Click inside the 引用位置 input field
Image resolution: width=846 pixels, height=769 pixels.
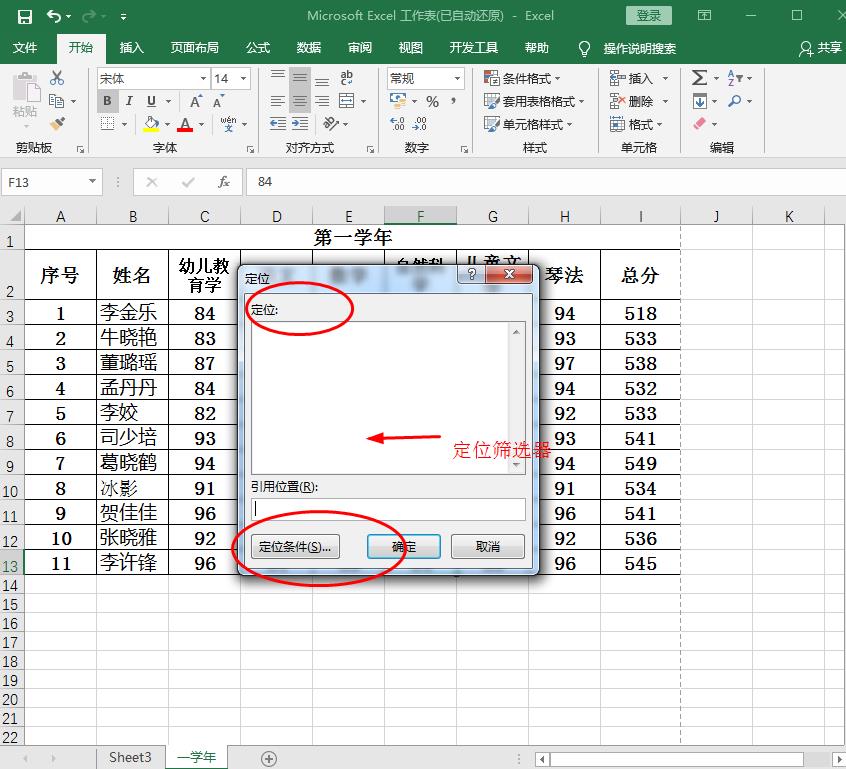[x=385, y=509]
